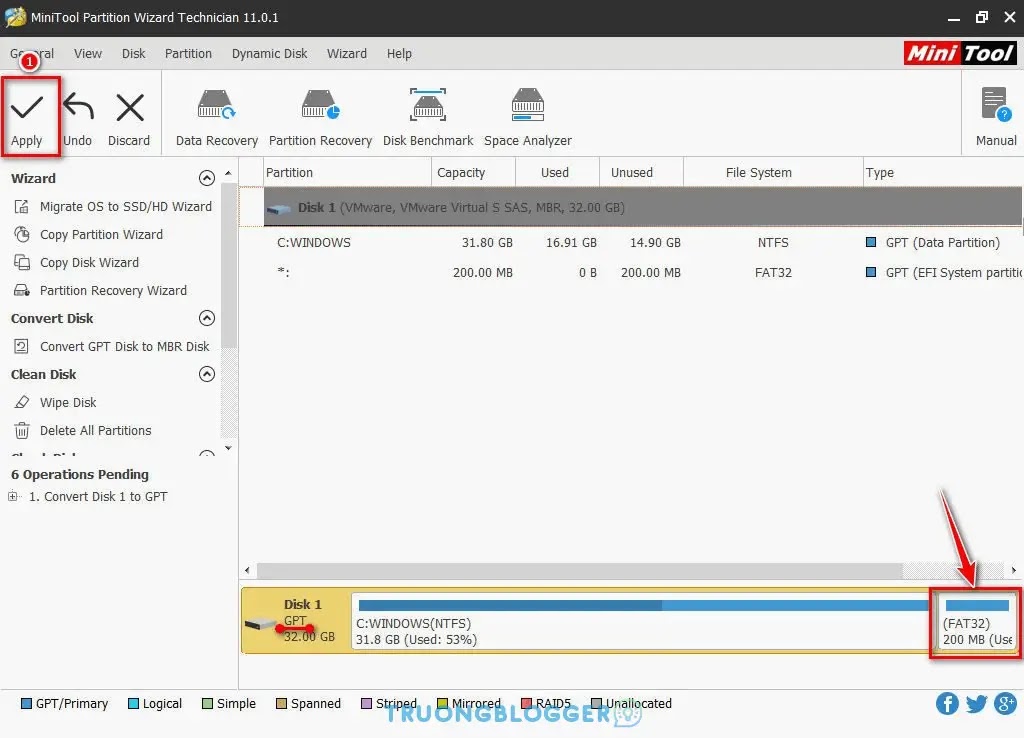Open the Partition Recovery tool
Viewport: 1024px width, 738px height.
(320, 118)
